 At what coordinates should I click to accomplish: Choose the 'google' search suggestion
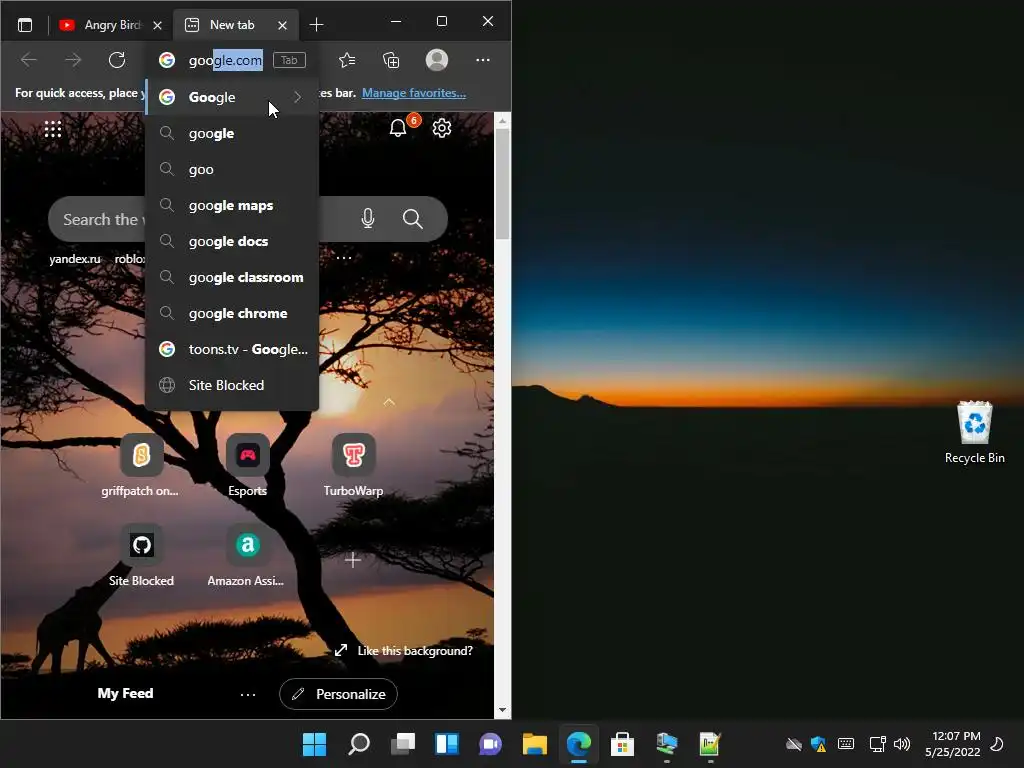pos(232,133)
